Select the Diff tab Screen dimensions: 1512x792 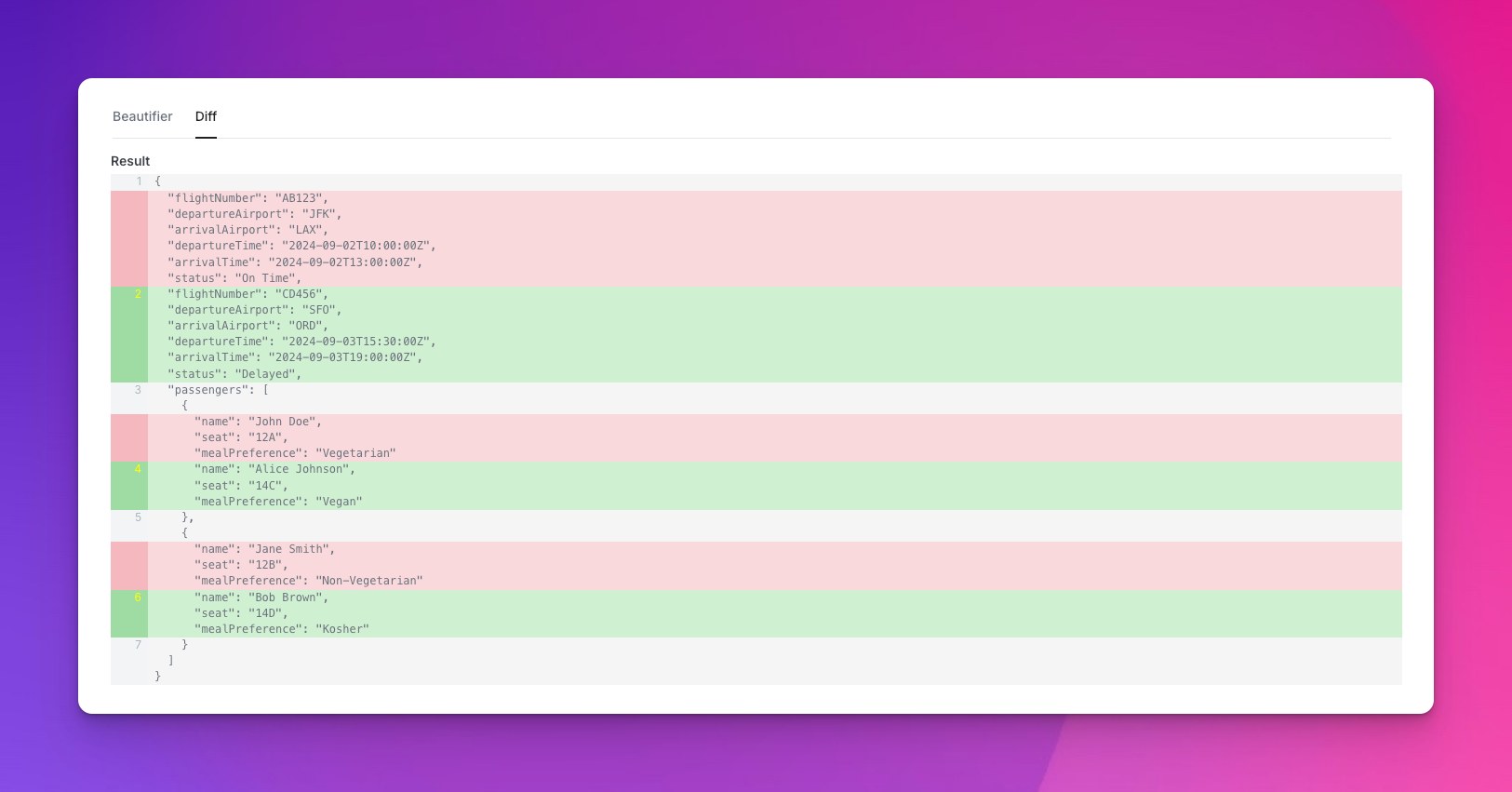[x=206, y=116]
